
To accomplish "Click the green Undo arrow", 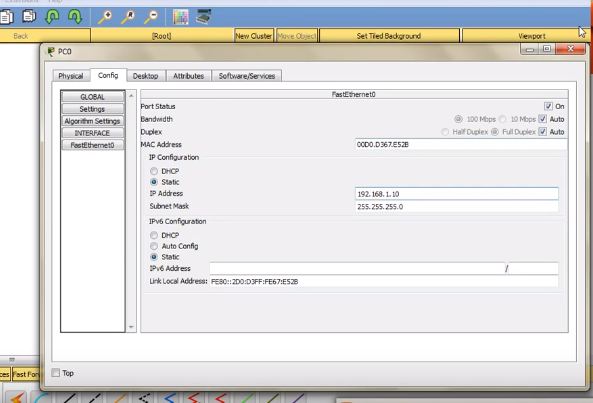I will point(52,17).
